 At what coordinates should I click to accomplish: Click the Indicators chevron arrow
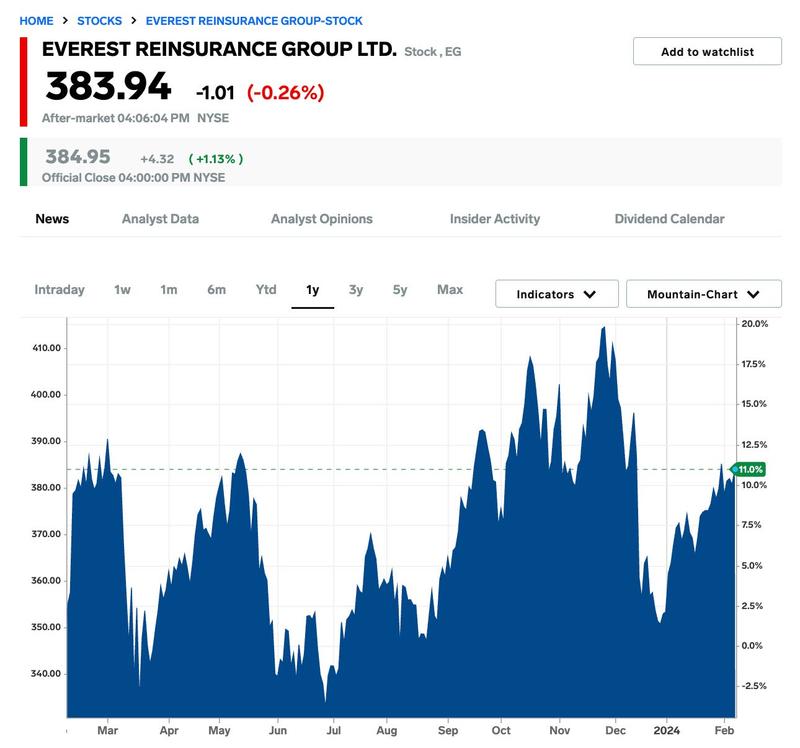[590, 294]
